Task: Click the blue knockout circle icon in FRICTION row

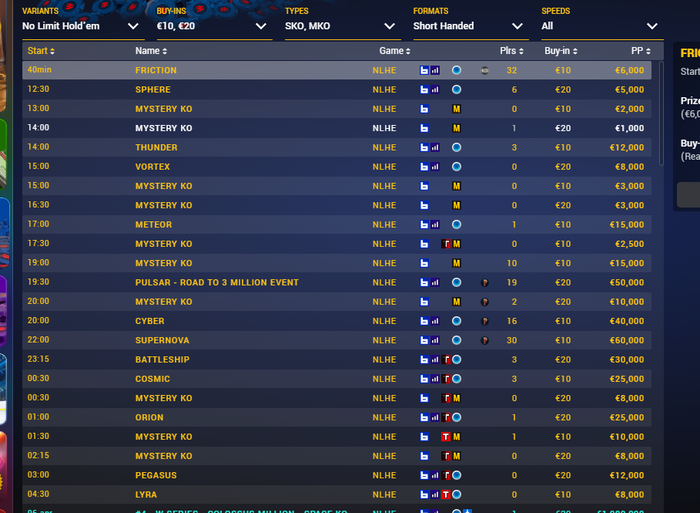Action: (x=456, y=70)
